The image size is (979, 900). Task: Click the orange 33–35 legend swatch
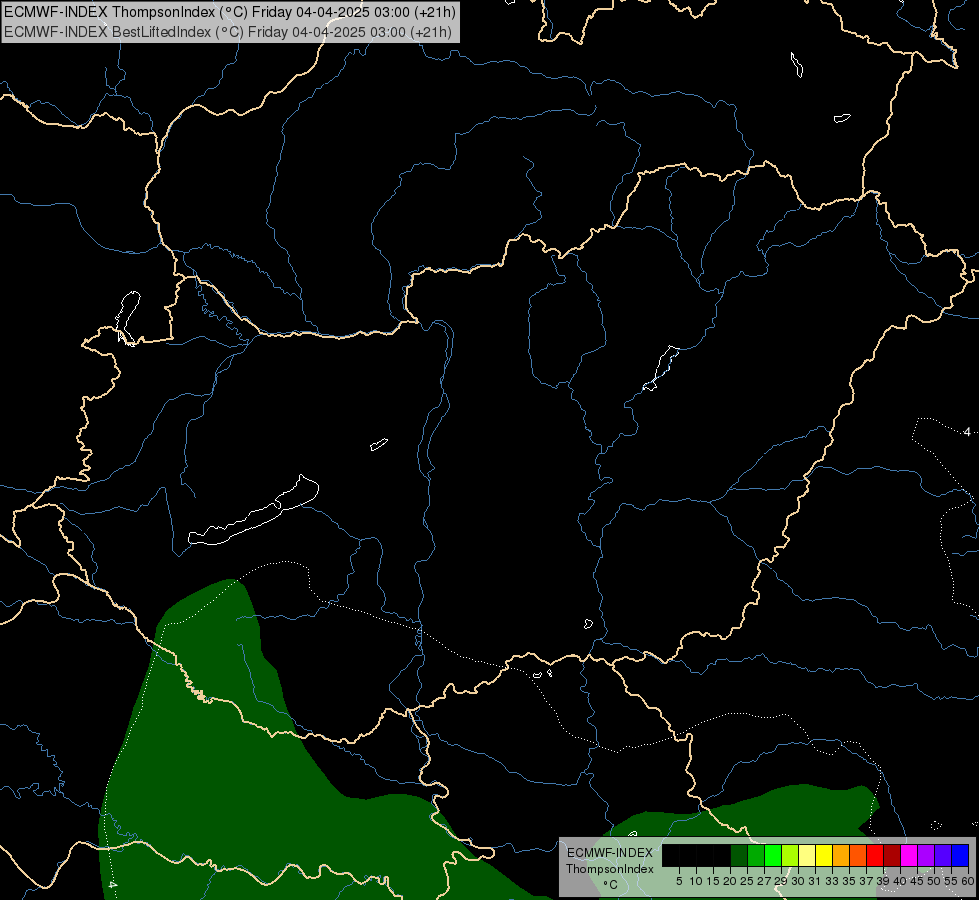click(841, 856)
